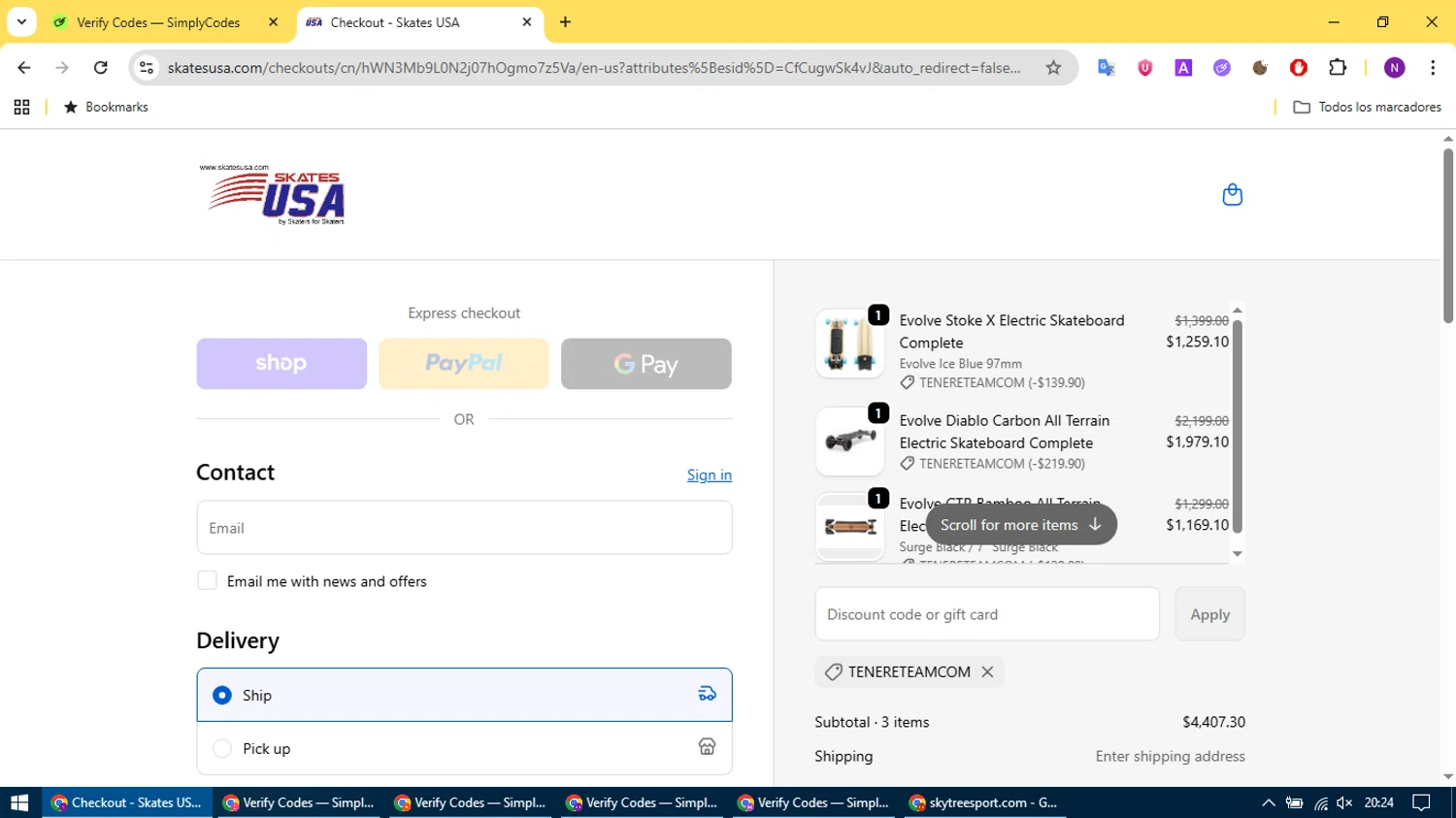
Task: Open the uBlock shield extension
Action: coord(1144,68)
